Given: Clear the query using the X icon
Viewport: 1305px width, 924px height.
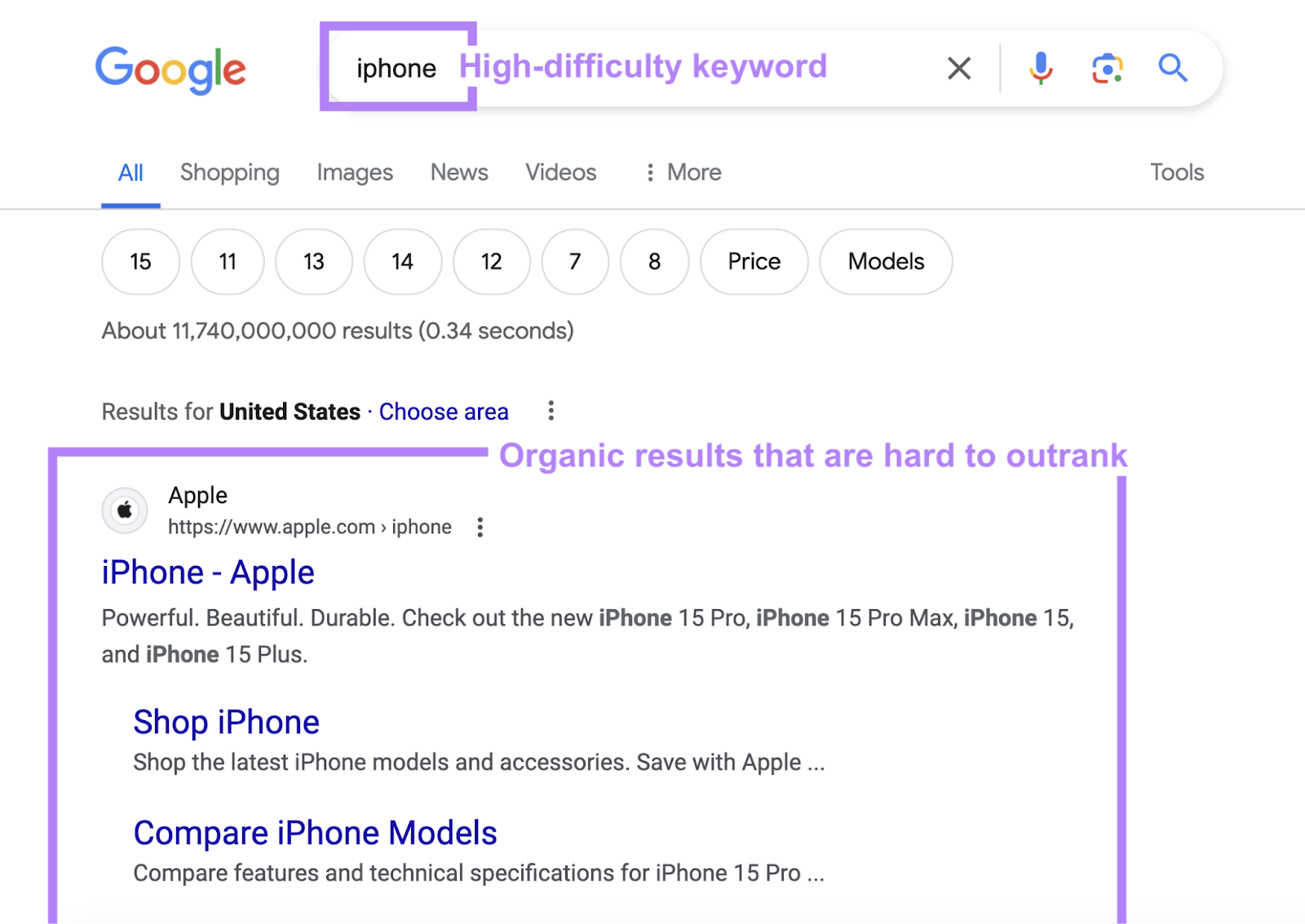Looking at the screenshot, I should (x=959, y=69).
